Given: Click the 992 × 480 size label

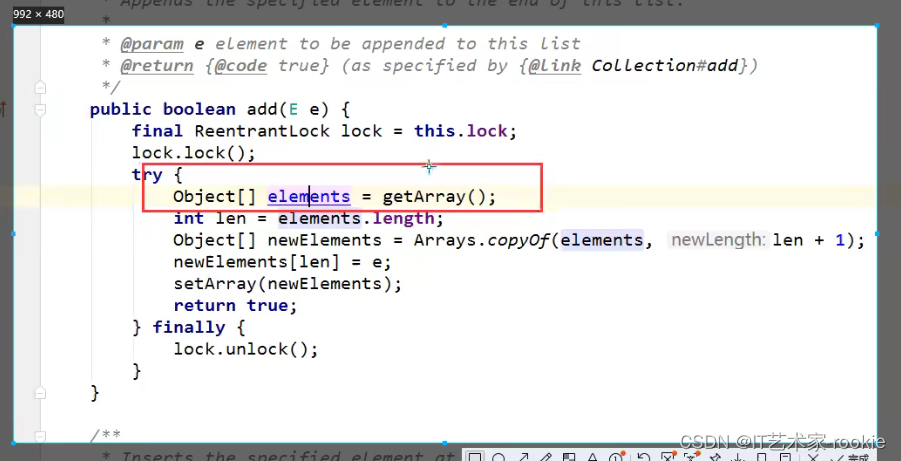Looking at the screenshot, I should [38, 14].
